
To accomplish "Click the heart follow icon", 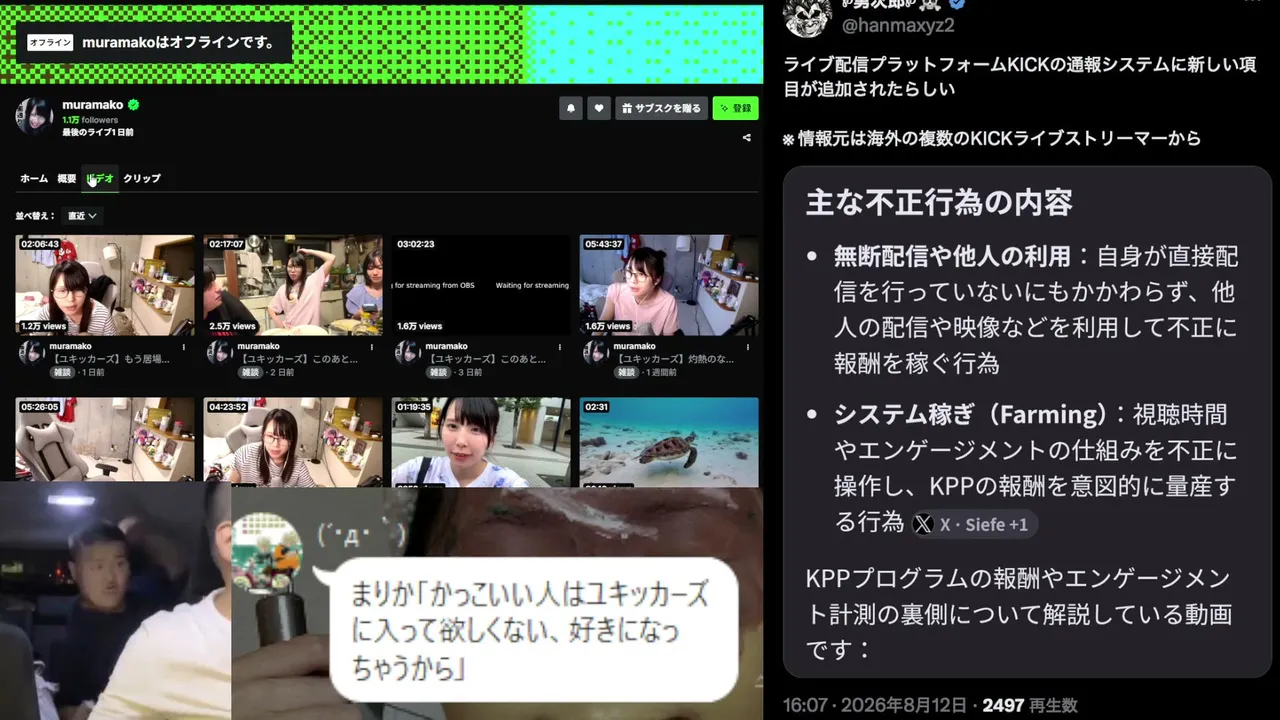I will point(599,108).
